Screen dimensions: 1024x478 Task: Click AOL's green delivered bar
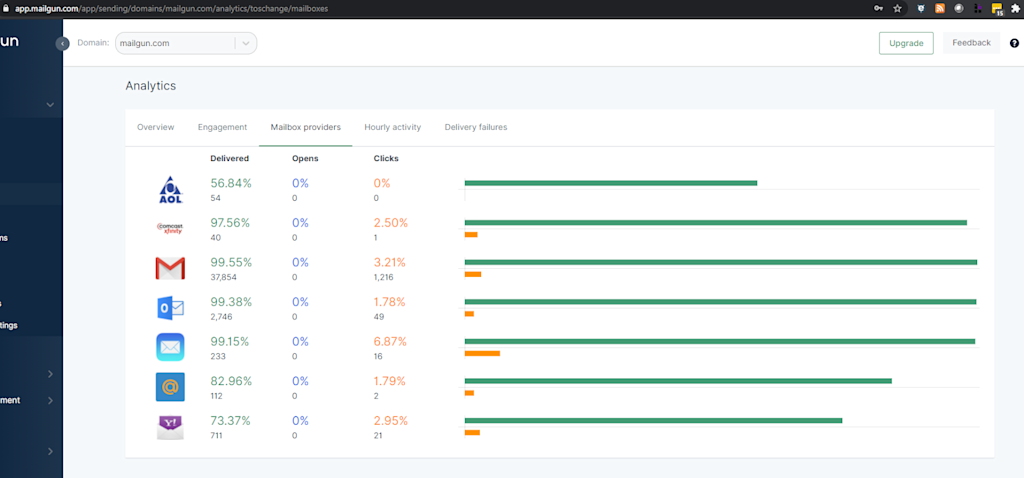611,183
